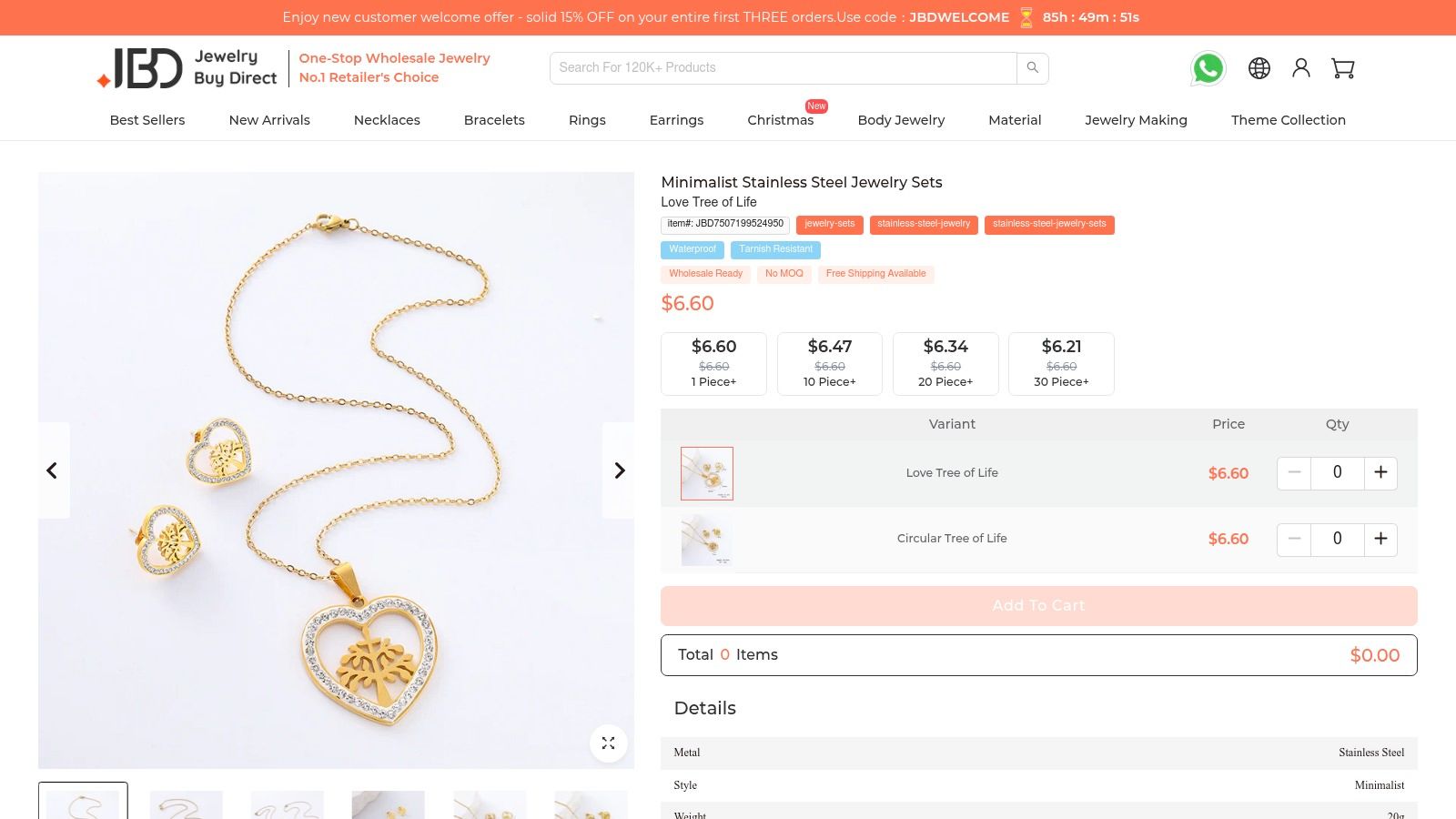
Task: Decrease quantity for Circular Tree of Life
Action: [x=1293, y=539]
